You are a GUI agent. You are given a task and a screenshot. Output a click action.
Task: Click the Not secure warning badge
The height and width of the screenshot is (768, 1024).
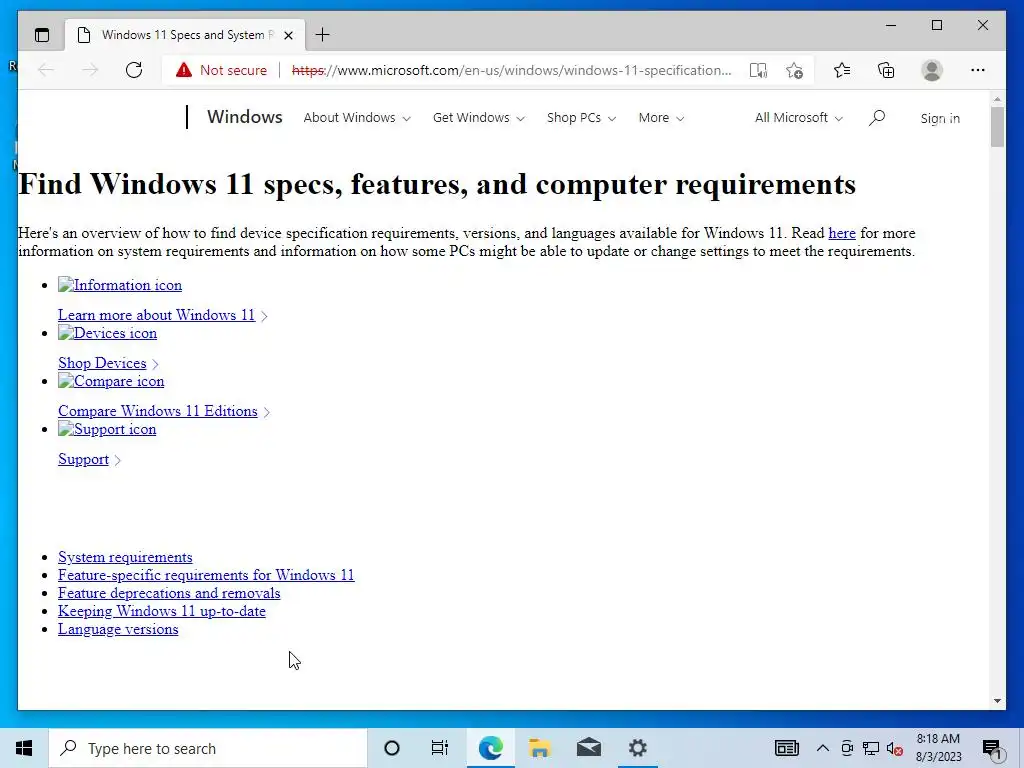pos(221,70)
